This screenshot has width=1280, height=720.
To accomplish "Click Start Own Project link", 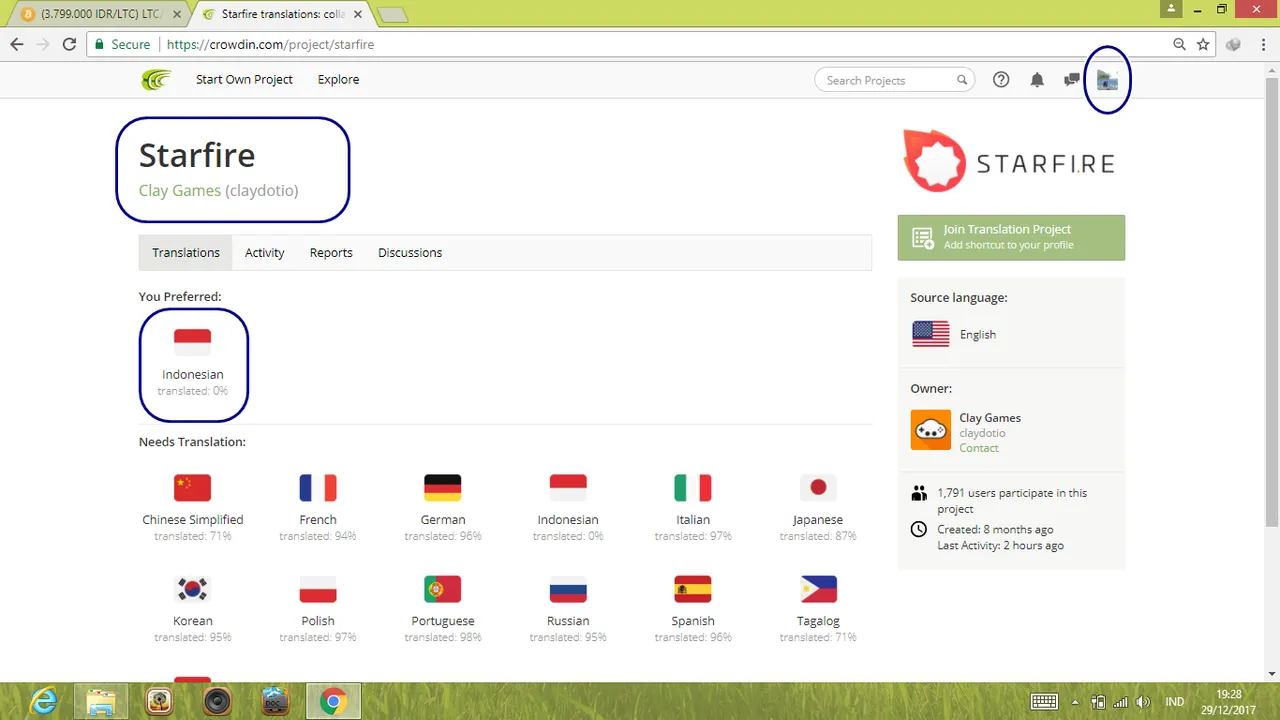I will (x=244, y=80).
